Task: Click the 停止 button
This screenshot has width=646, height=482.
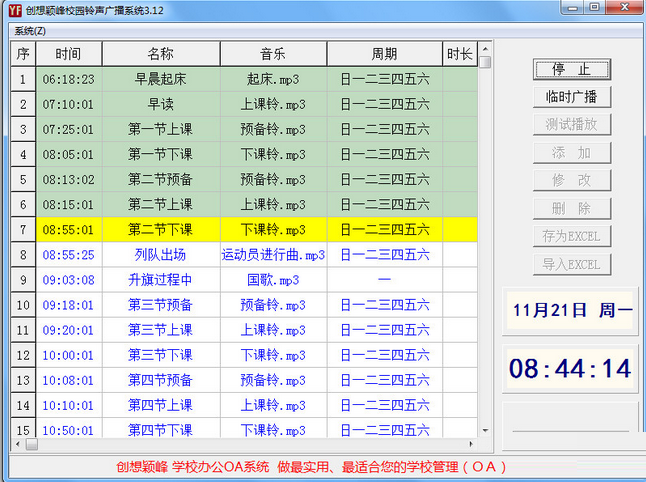Action: click(571, 70)
